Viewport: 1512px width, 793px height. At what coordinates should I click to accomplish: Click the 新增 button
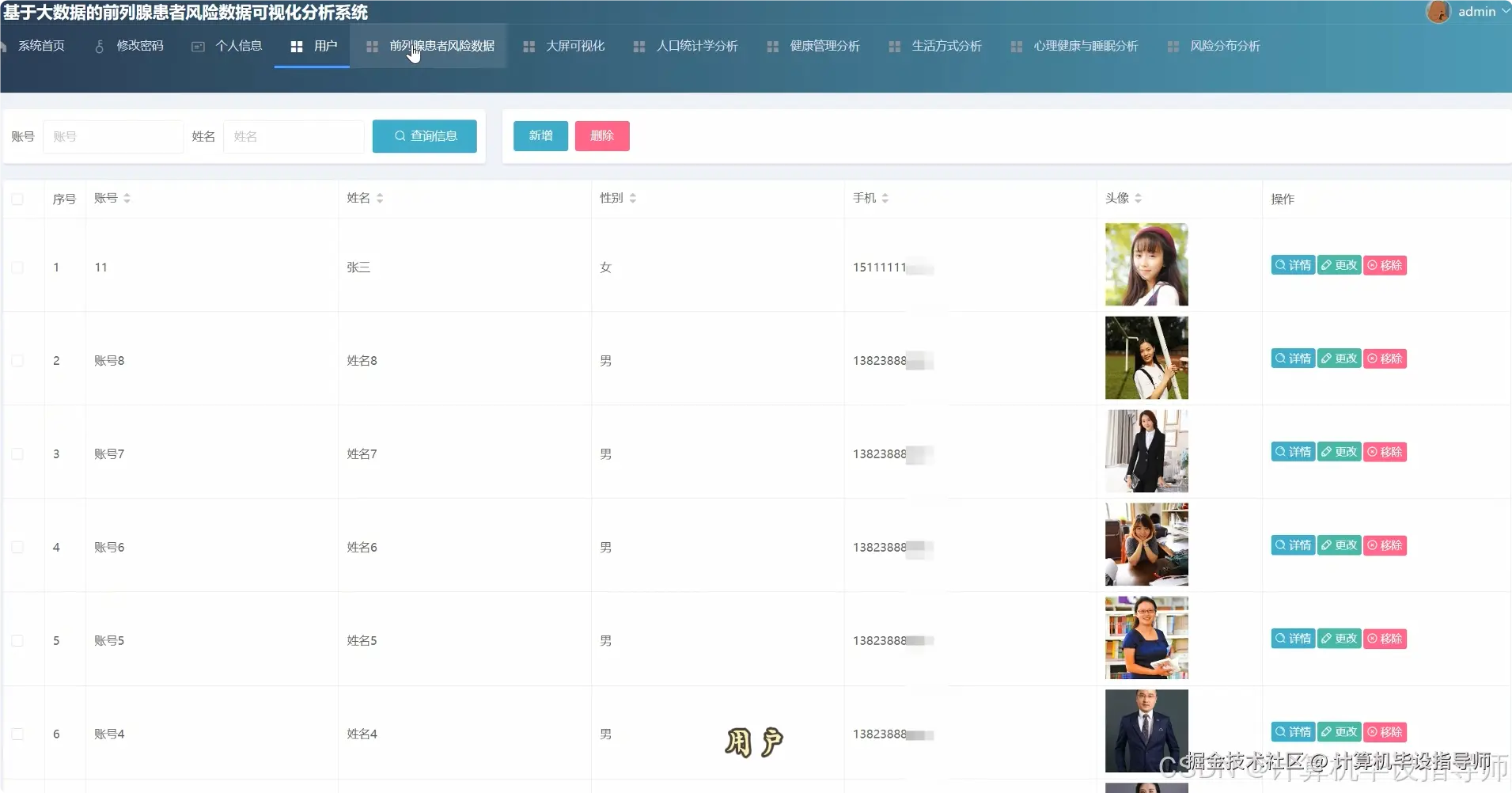[540, 135]
